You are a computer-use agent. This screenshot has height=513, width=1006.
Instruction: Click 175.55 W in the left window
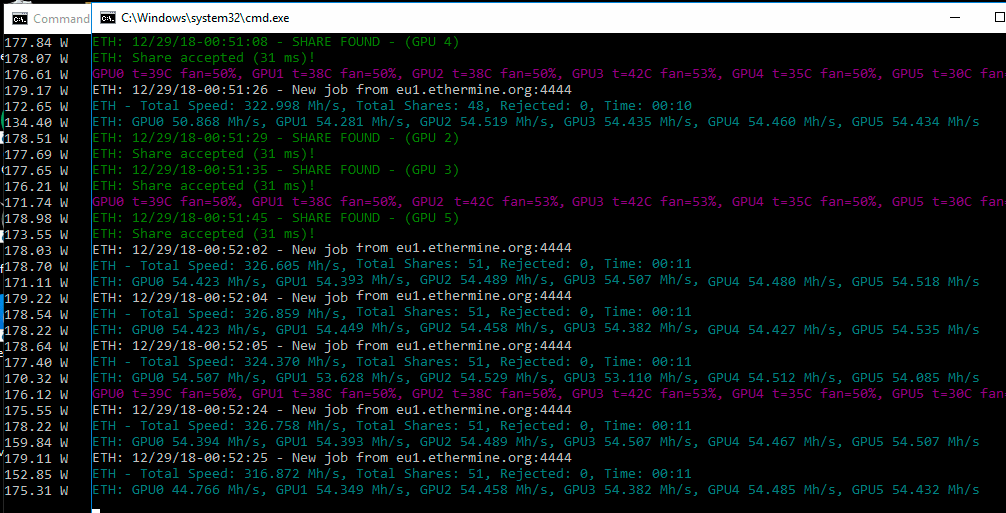(37, 410)
